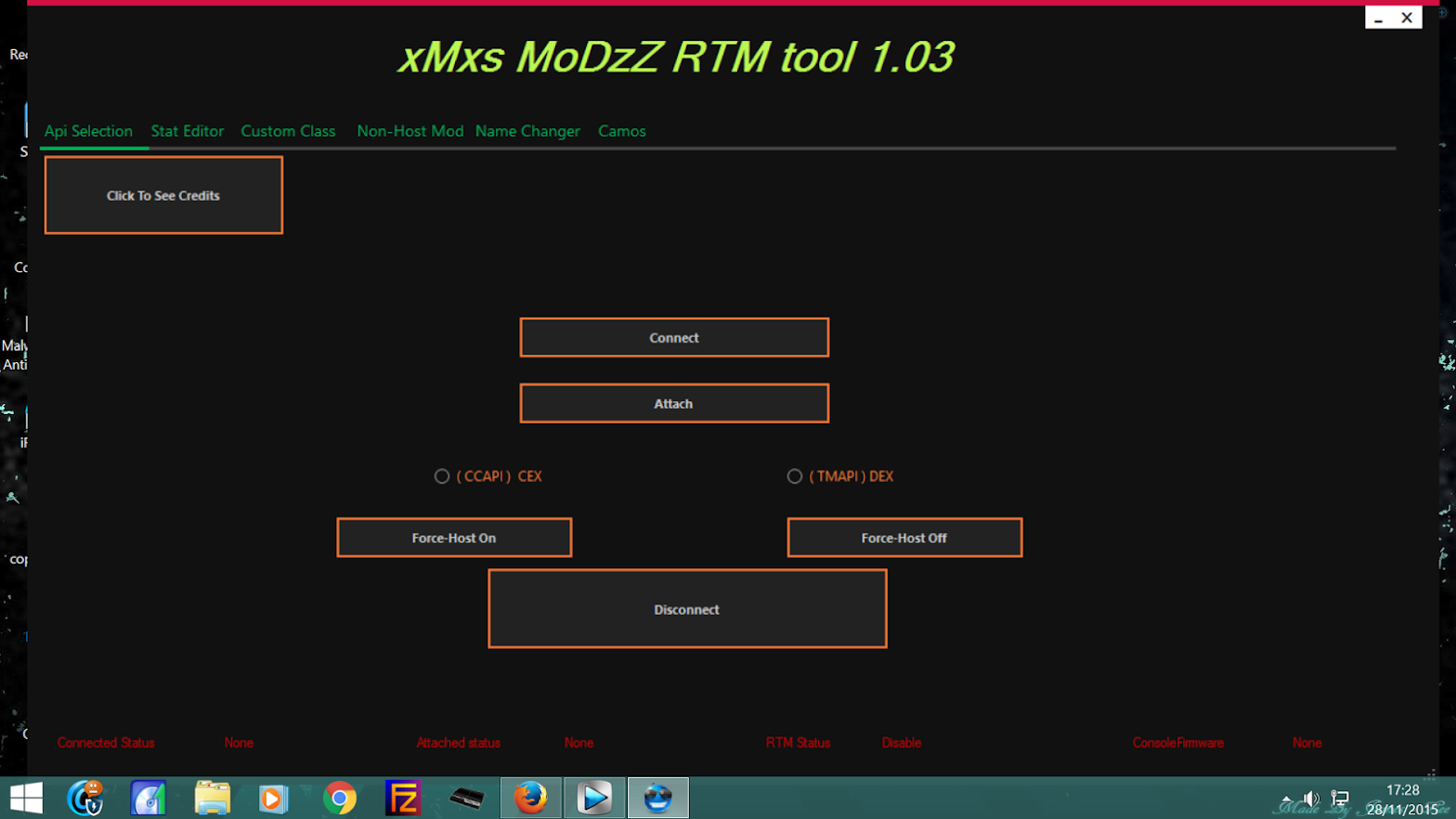
Task: Open the Camos tab
Action: (x=621, y=131)
